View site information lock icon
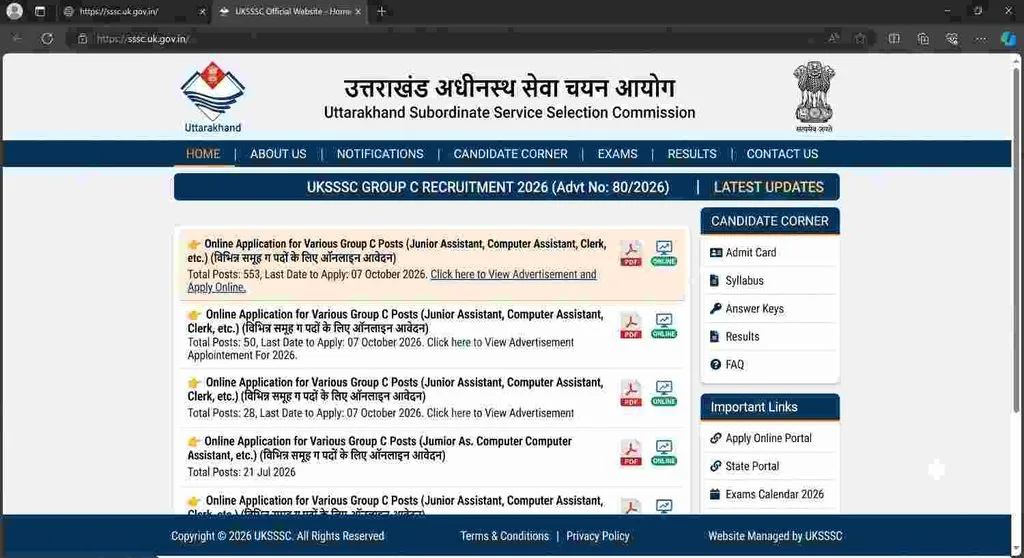Viewport: 1024px width, 558px height. pos(82,39)
